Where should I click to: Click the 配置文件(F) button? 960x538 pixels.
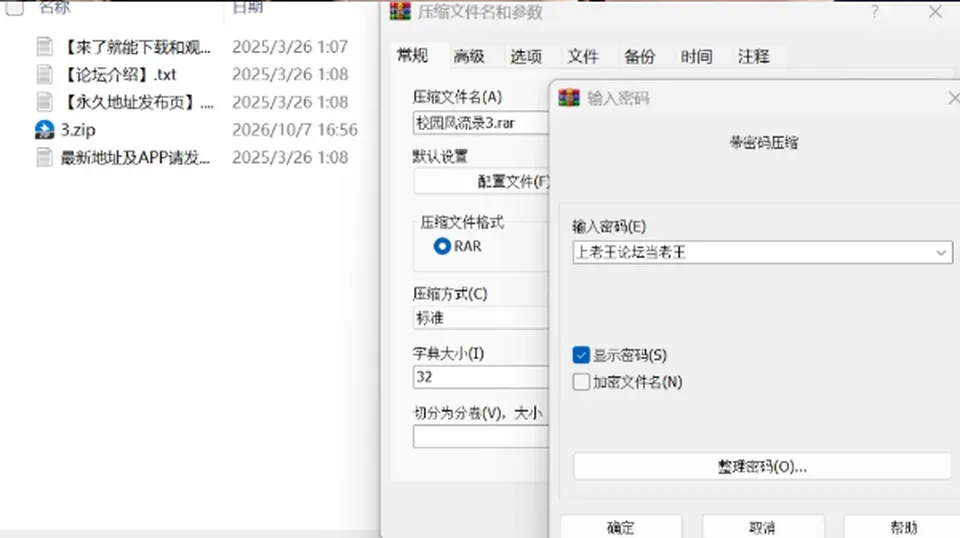coord(481,181)
